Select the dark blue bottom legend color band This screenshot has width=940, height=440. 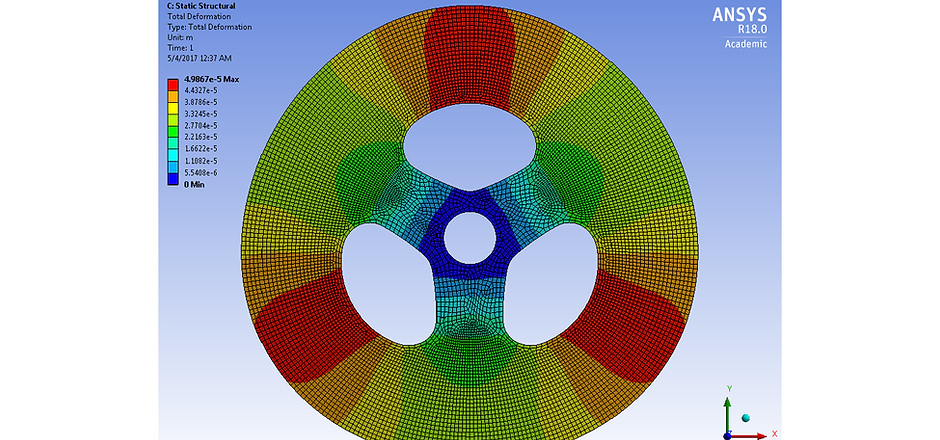(x=173, y=179)
